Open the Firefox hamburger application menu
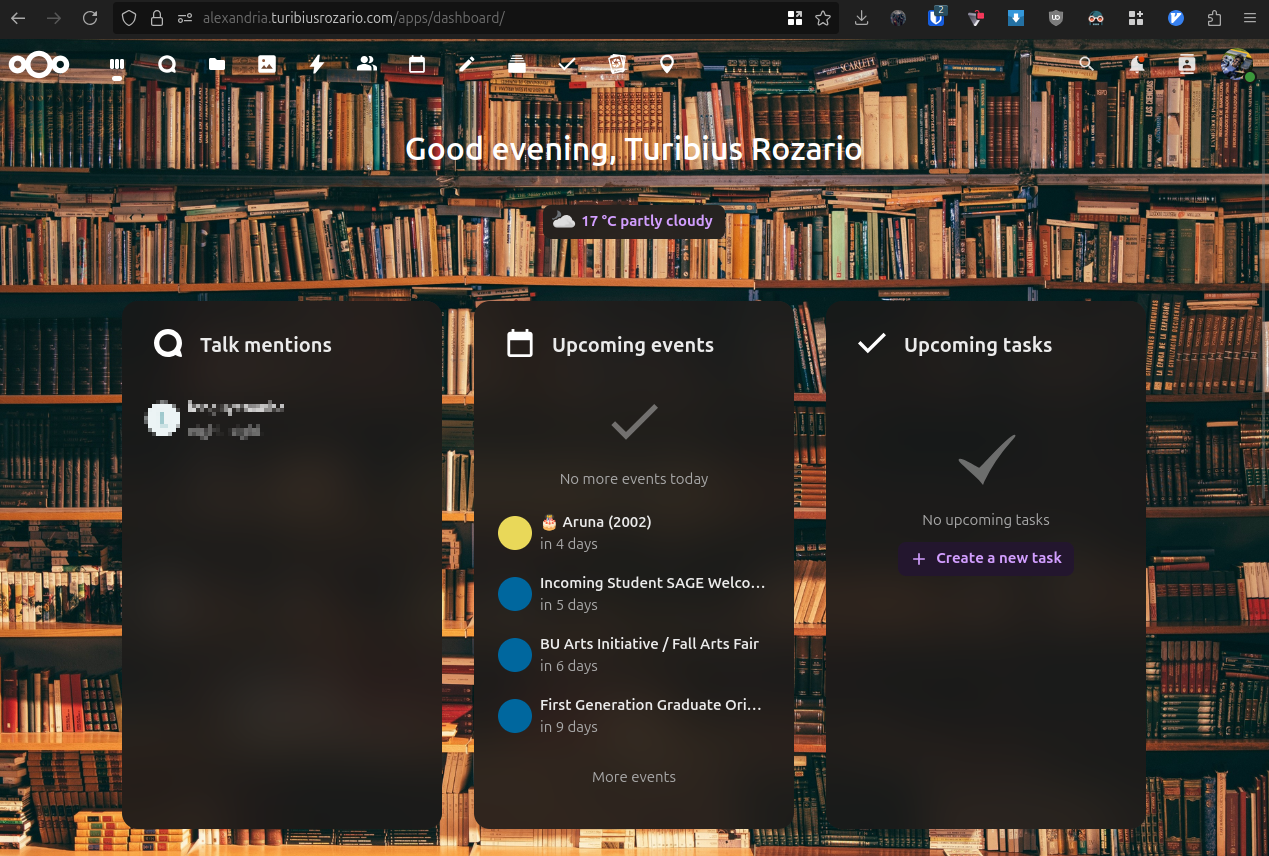 coord(1250,18)
